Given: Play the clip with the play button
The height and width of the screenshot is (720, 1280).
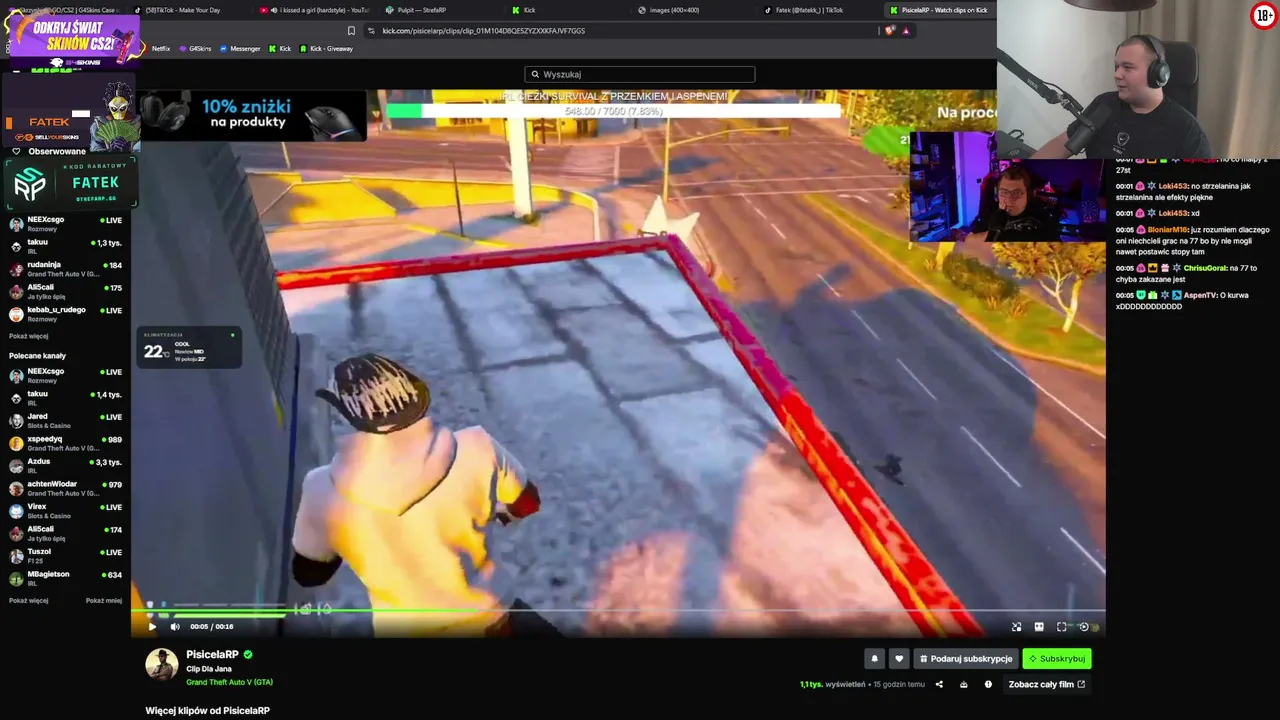Looking at the screenshot, I should point(152,627).
